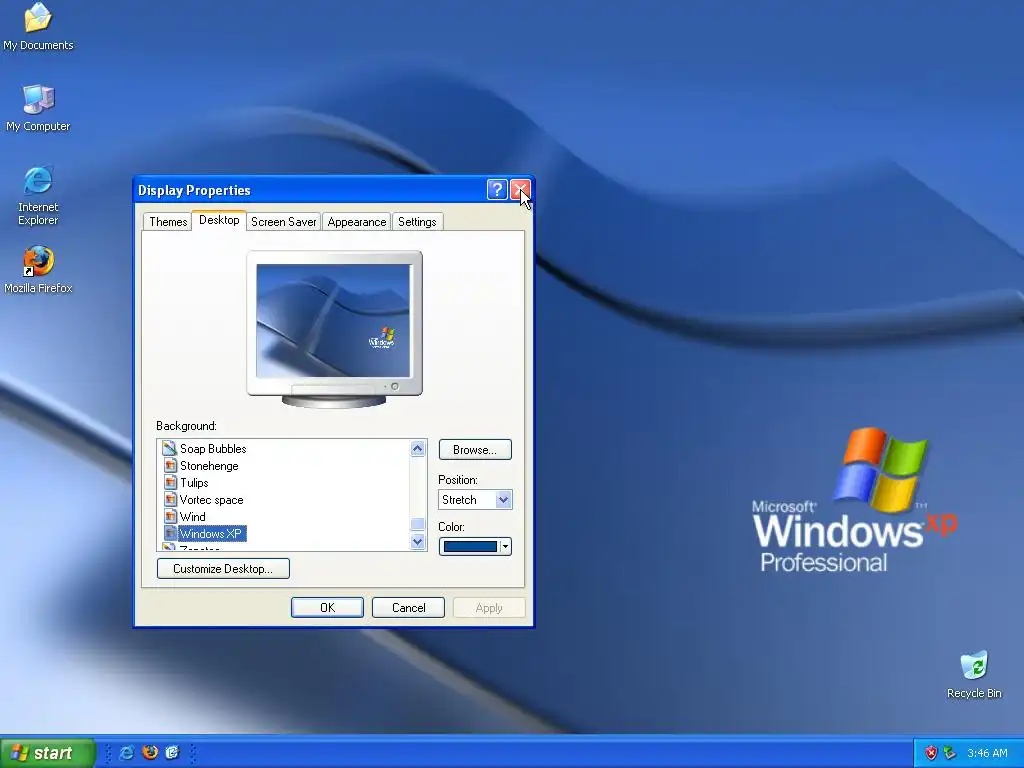Click the red security shield tray icon
1024x768 pixels.
click(x=931, y=753)
